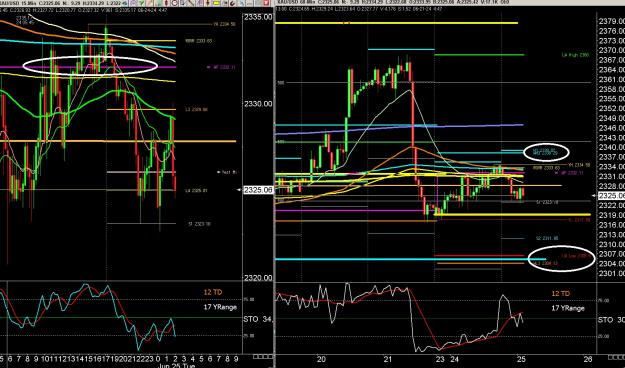Click the 2330.00 price label on left chart
The width and height of the screenshot is (625, 368).
point(258,104)
